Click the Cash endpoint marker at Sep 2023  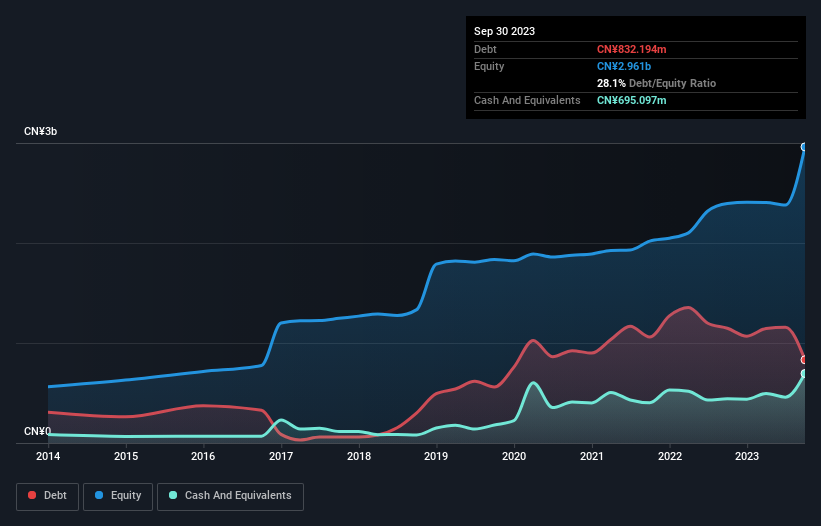pyautogui.click(x=804, y=373)
